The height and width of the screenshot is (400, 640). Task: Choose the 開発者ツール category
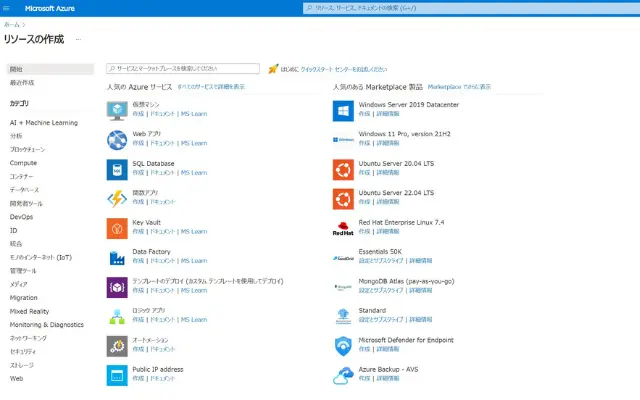[26, 203]
